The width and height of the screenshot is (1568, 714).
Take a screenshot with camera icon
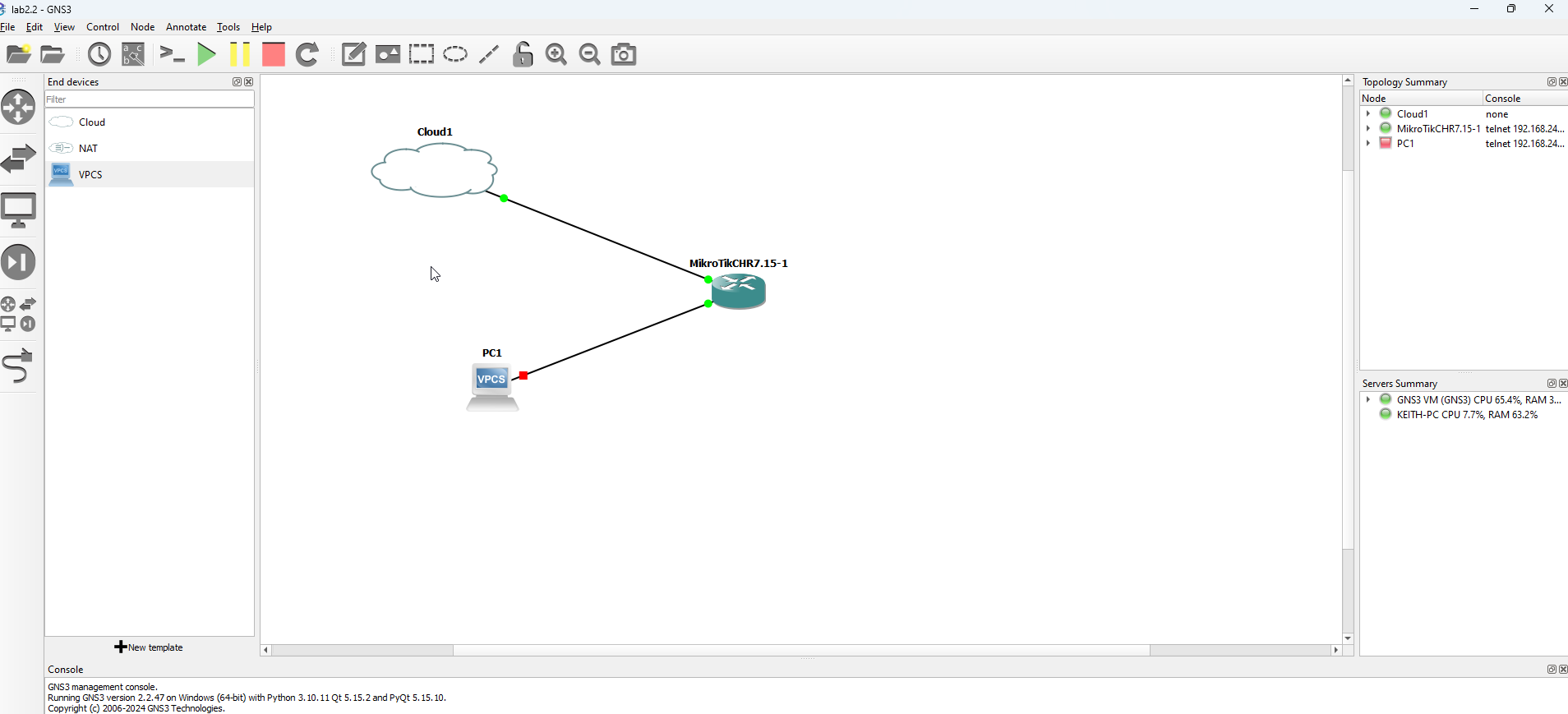625,54
